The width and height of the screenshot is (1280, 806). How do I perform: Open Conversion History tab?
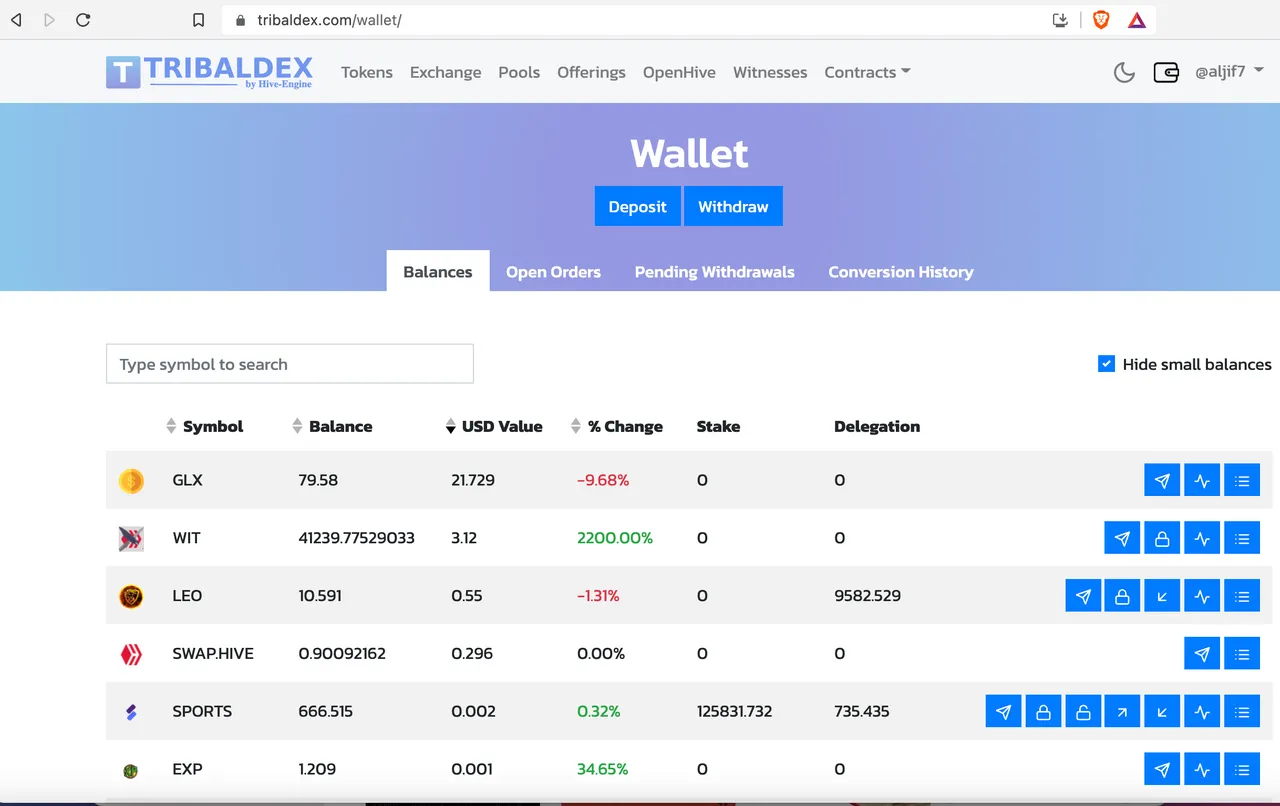pos(901,272)
